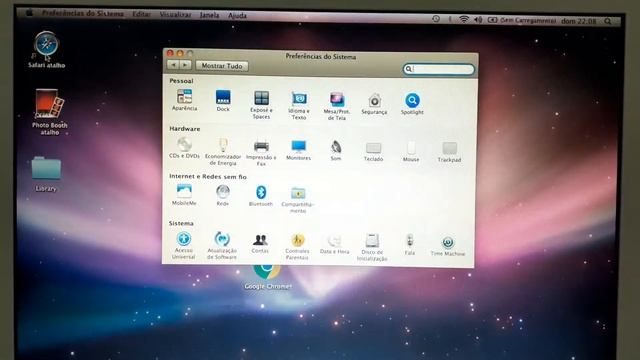Open the Trackpad preference pane
This screenshot has width=640, height=360.
tap(449, 152)
